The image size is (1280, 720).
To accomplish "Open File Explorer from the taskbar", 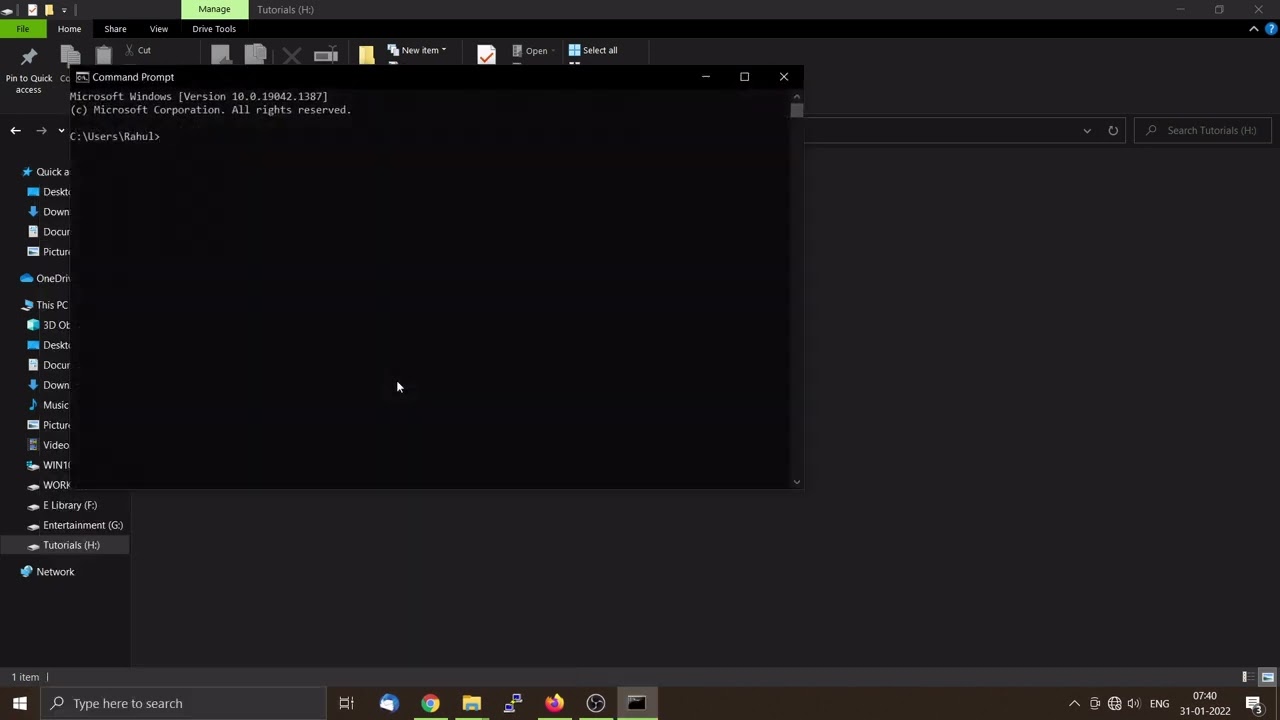I will [x=471, y=703].
